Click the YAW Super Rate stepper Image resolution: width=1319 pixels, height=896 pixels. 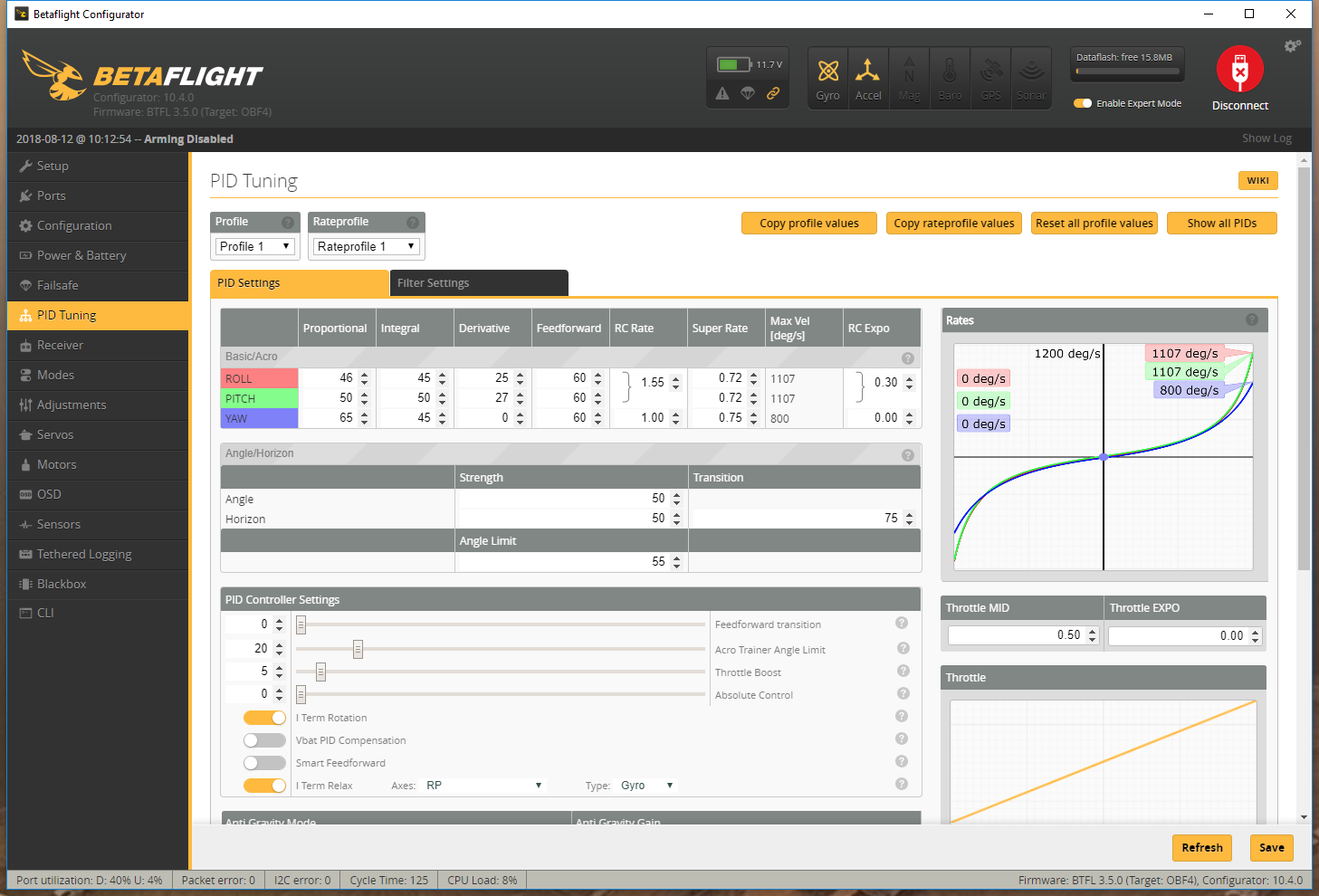(753, 418)
